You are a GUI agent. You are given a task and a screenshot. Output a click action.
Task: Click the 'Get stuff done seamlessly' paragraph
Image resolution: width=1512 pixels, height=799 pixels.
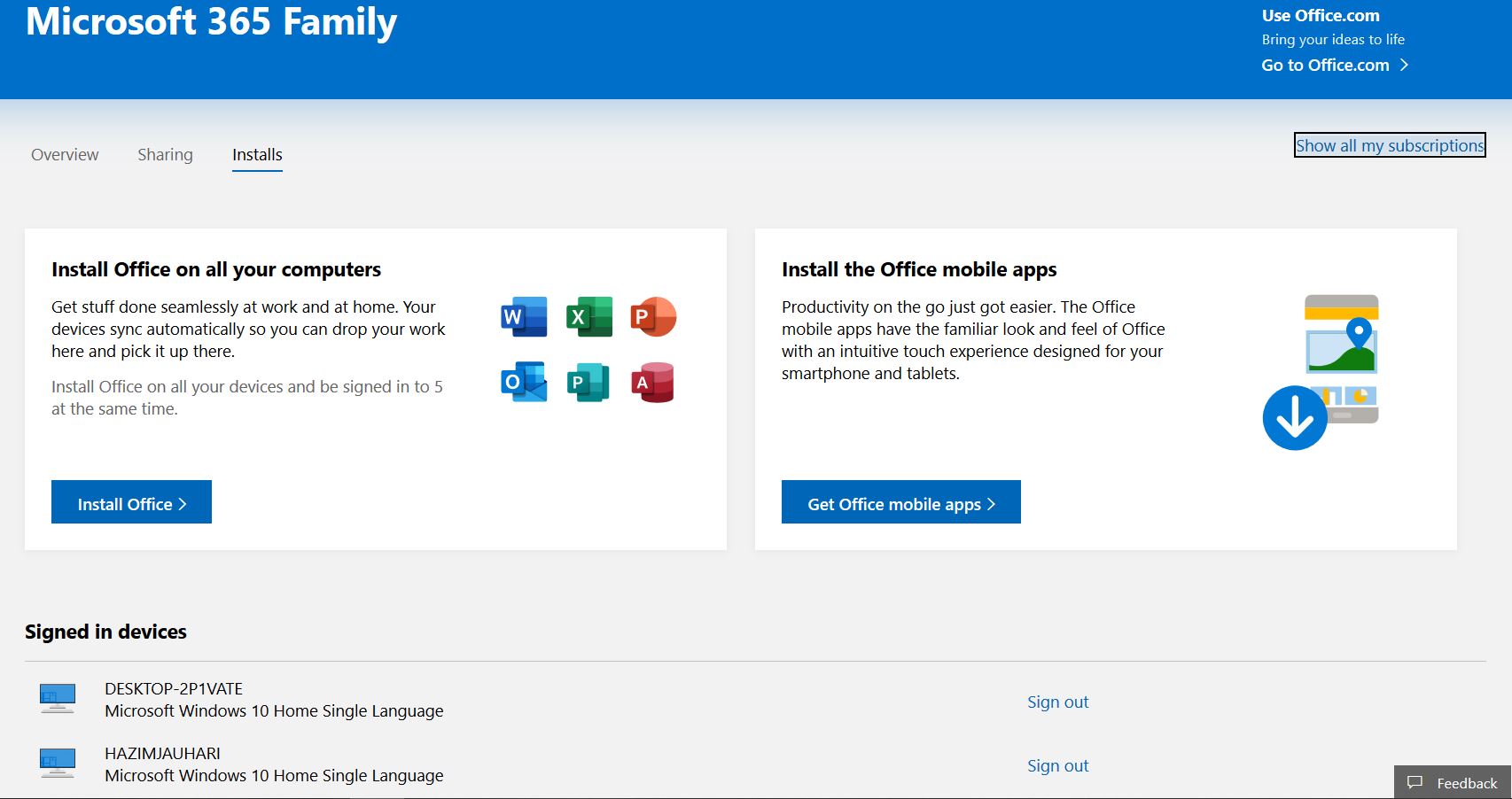point(248,329)
